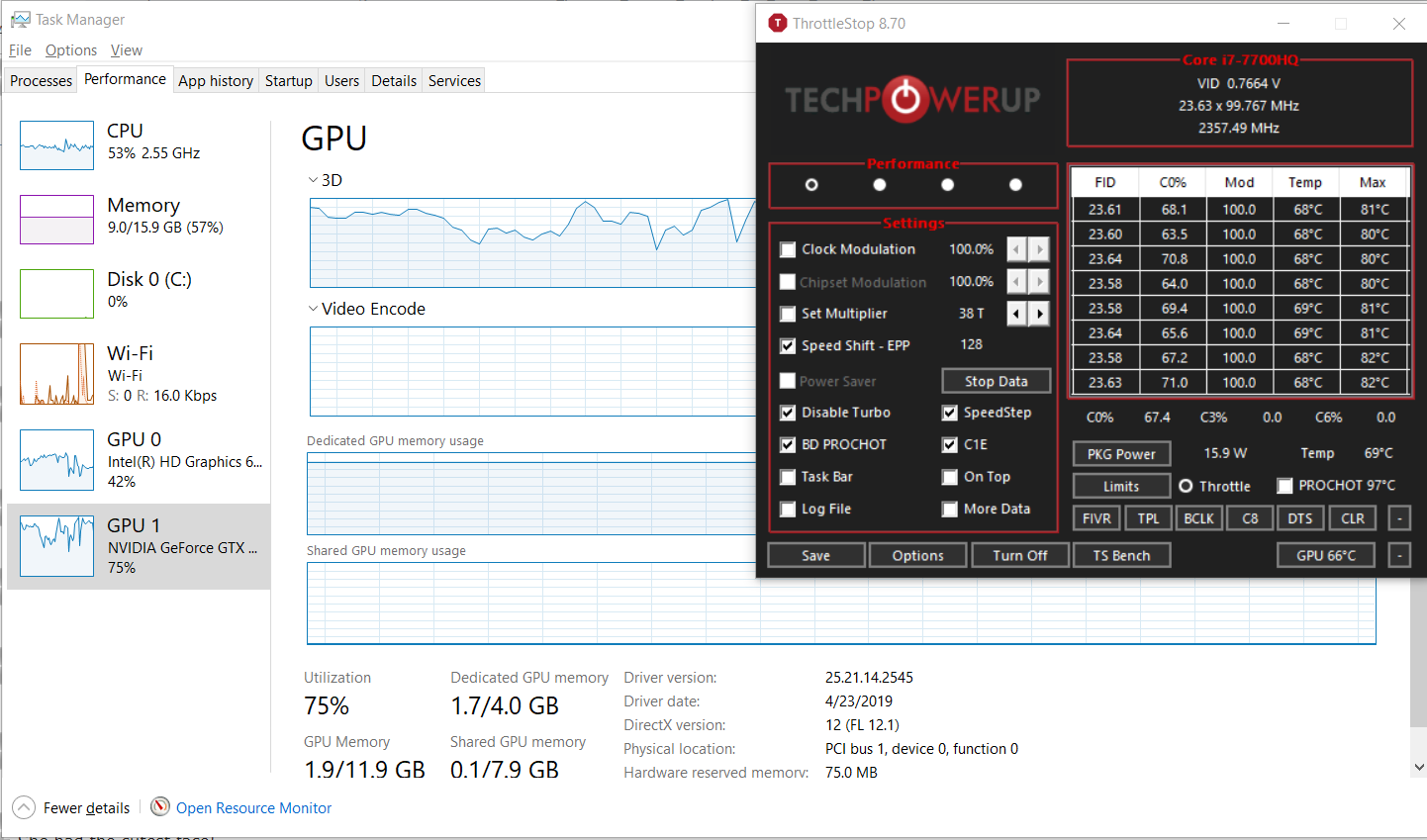Open the Limits window
Image resolution: width=1427 pixels, height=840 pixels.
click(x=1121, y=486)
